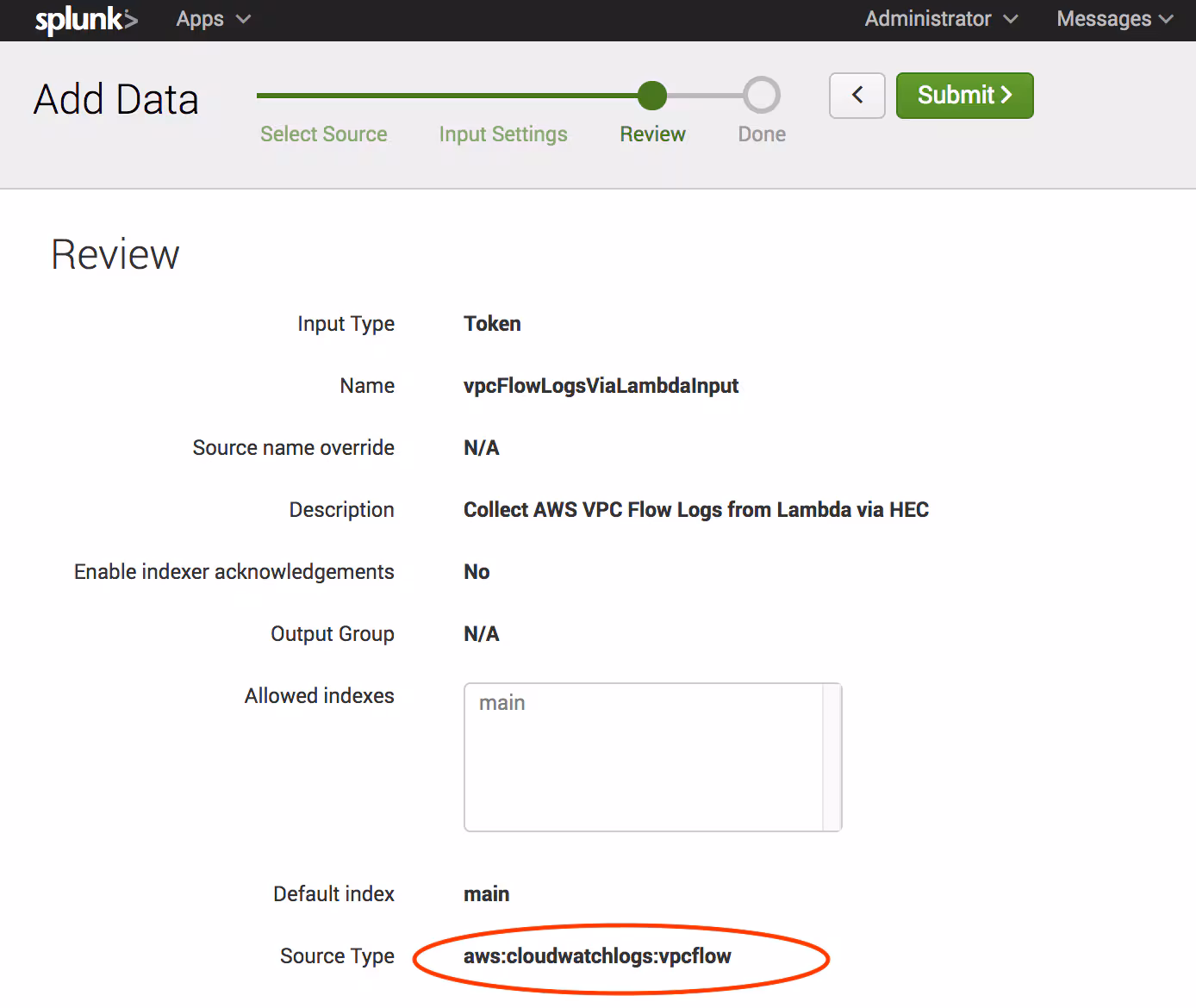
Task: Click the Done progress step circle
Action: [761, 96]
